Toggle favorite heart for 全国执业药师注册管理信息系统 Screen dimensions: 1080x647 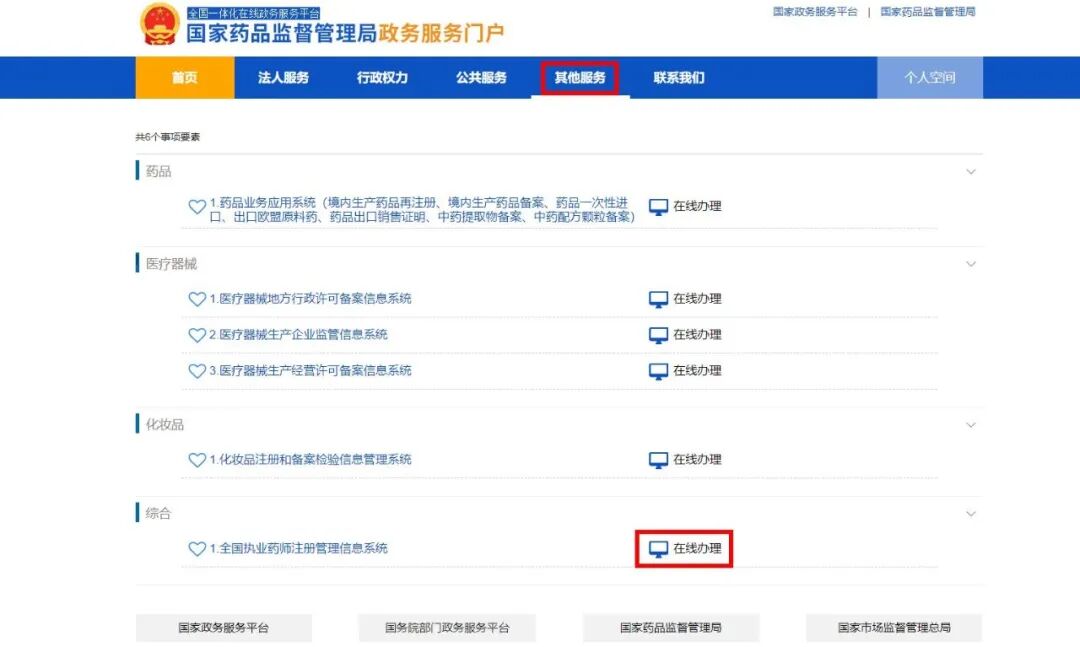(x=198, y=548)
